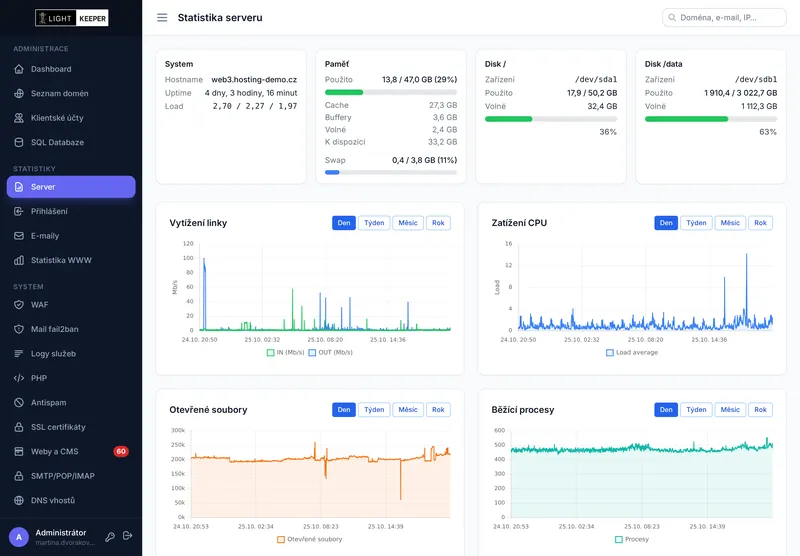Toggle OUT (Mb/s) legend series
This screenshot has height=556, width=800.
[x=331, y=352]
